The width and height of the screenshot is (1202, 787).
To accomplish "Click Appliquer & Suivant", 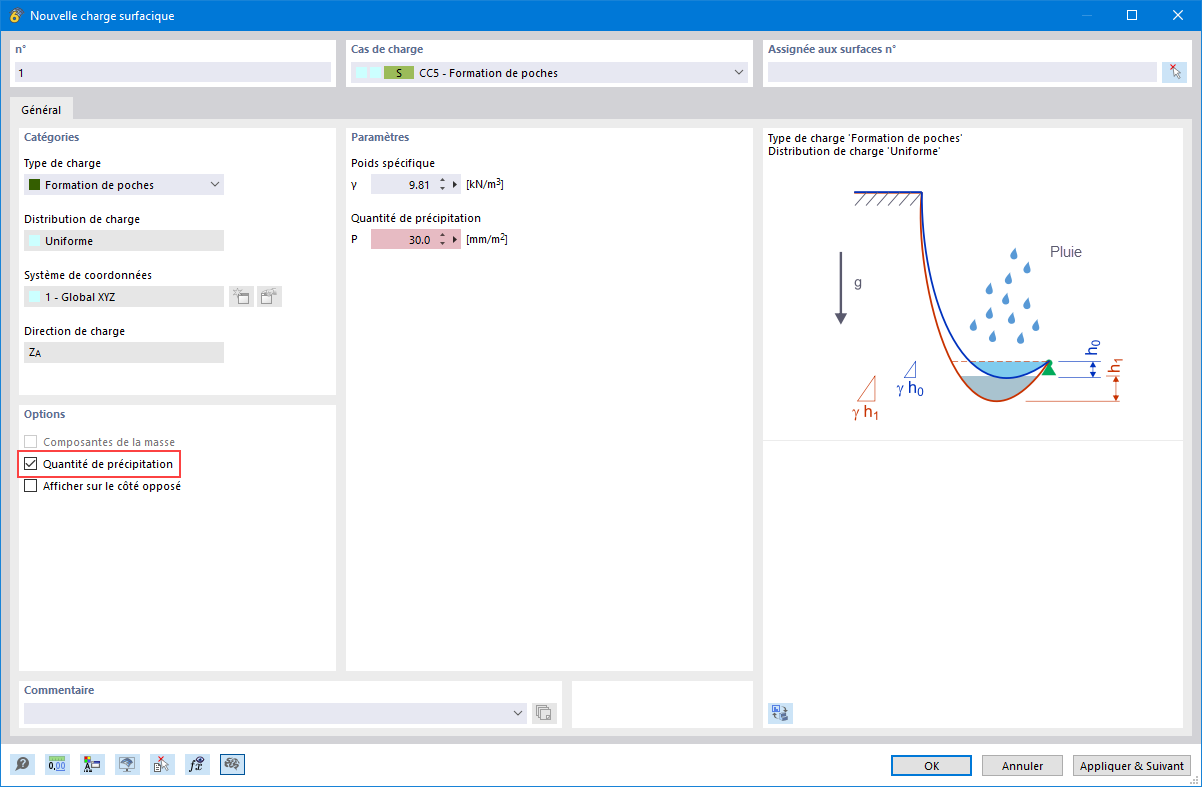I will pyautogui.click(x=1131, y=765).
